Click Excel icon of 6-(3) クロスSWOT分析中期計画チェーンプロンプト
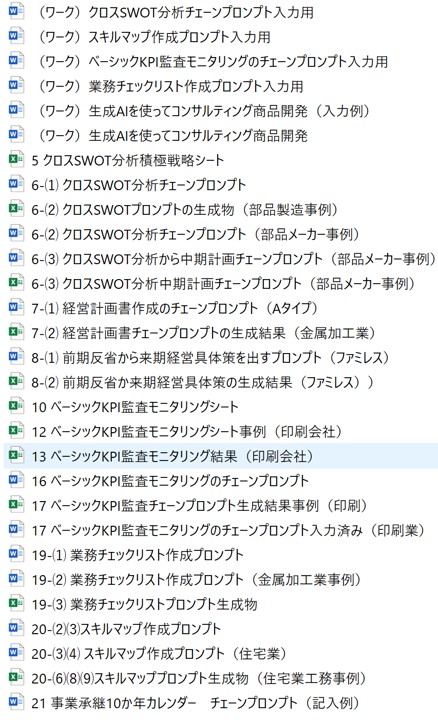Image resolution: width=438 pixels, height=720 pixels. coord(16,283)
